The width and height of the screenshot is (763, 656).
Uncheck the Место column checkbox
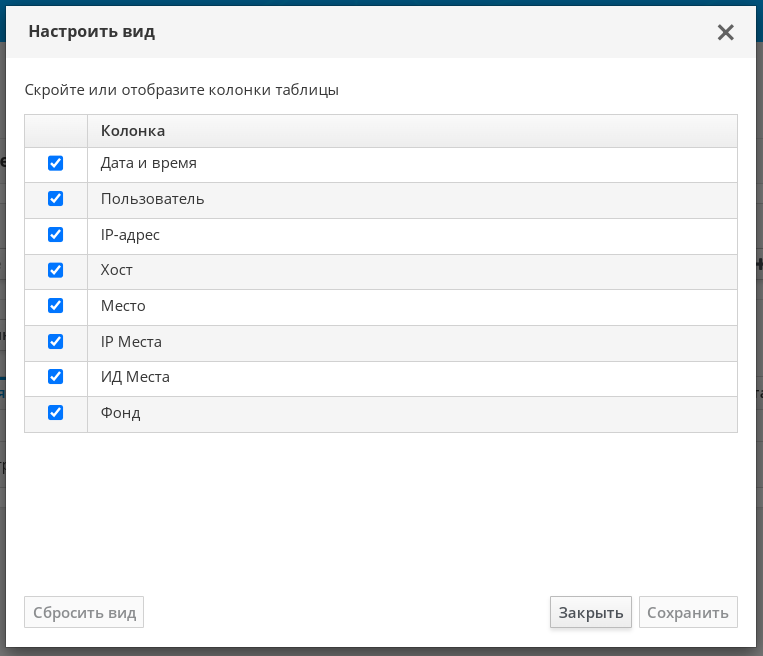pos(56,306)
